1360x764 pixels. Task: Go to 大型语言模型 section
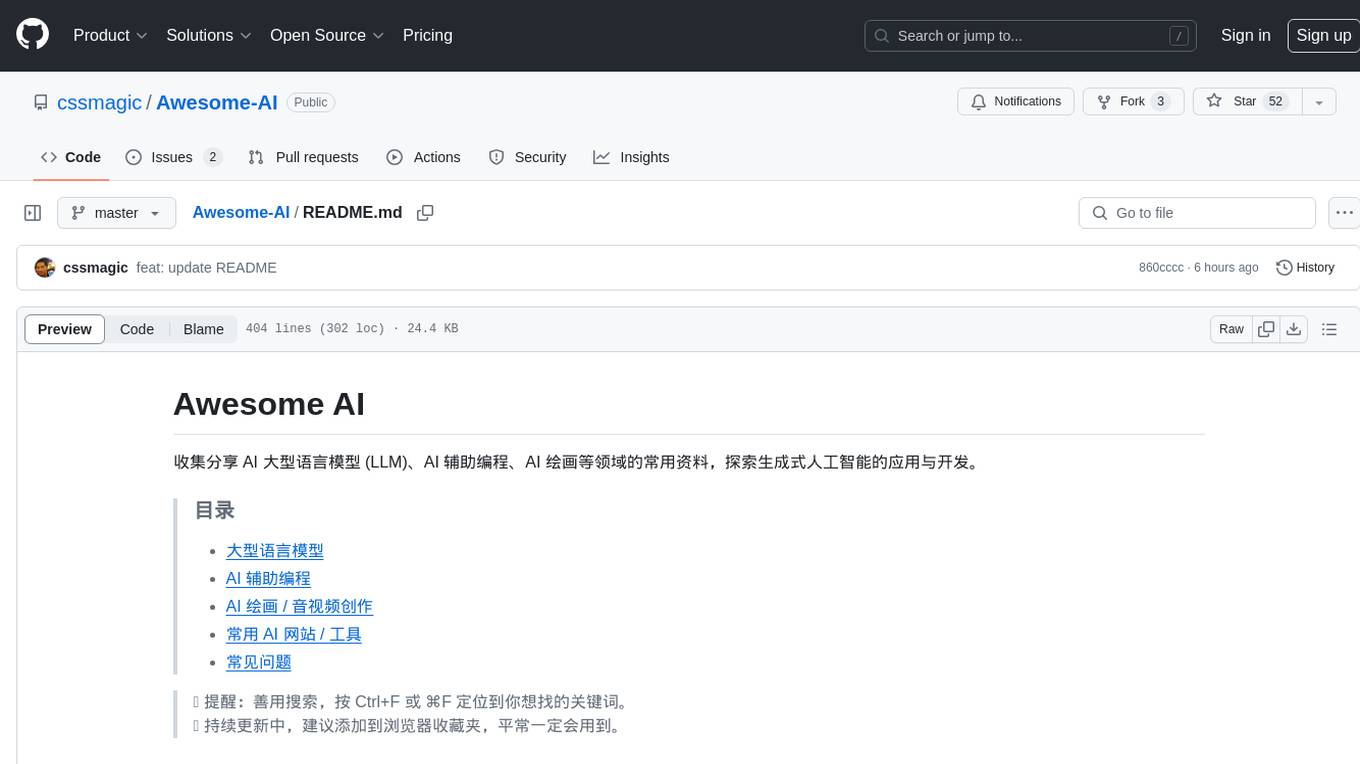point(275,551)
